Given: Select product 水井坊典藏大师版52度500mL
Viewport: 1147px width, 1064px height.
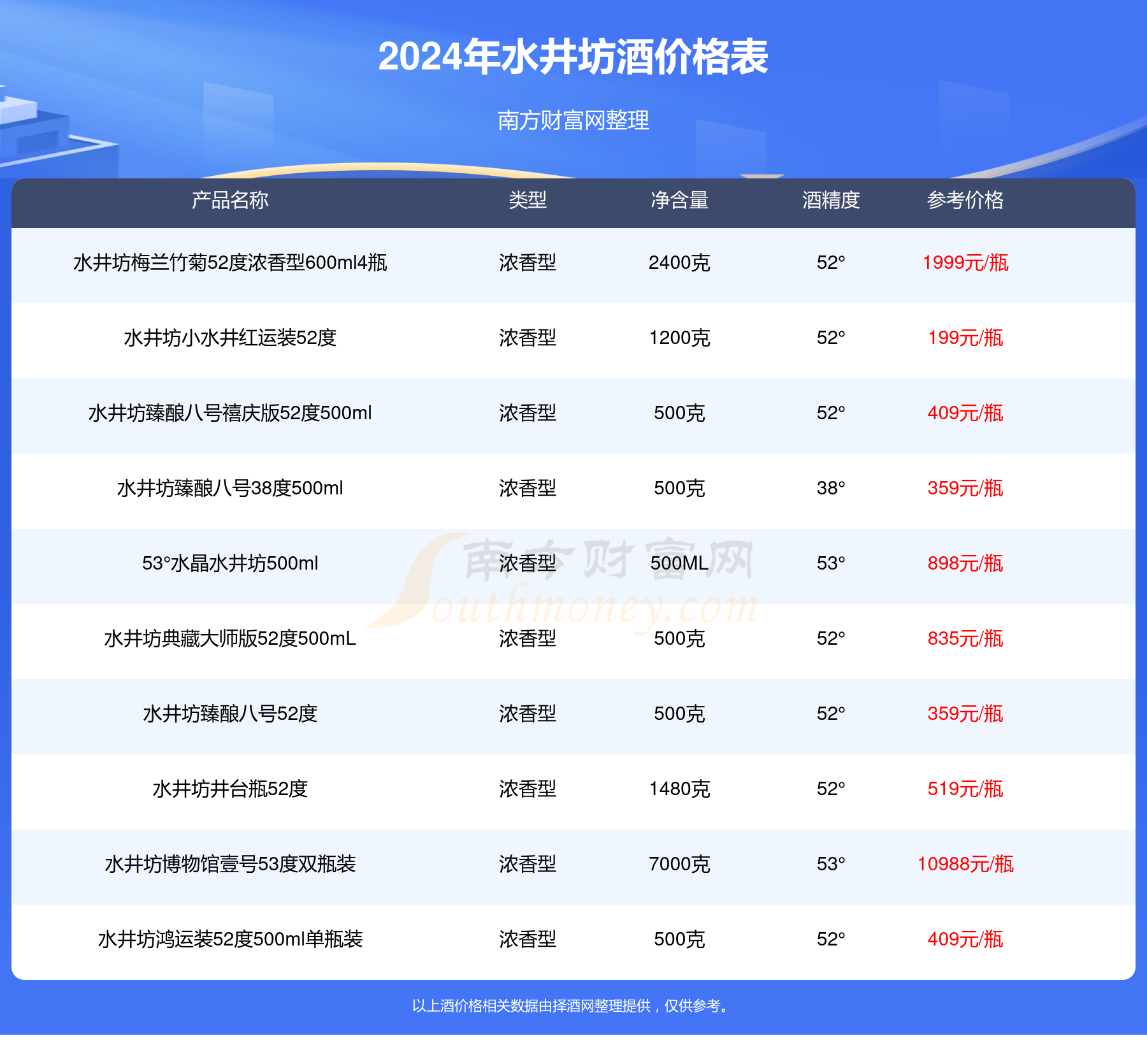Looking at the screenshot, I should [x=230, y=638].
